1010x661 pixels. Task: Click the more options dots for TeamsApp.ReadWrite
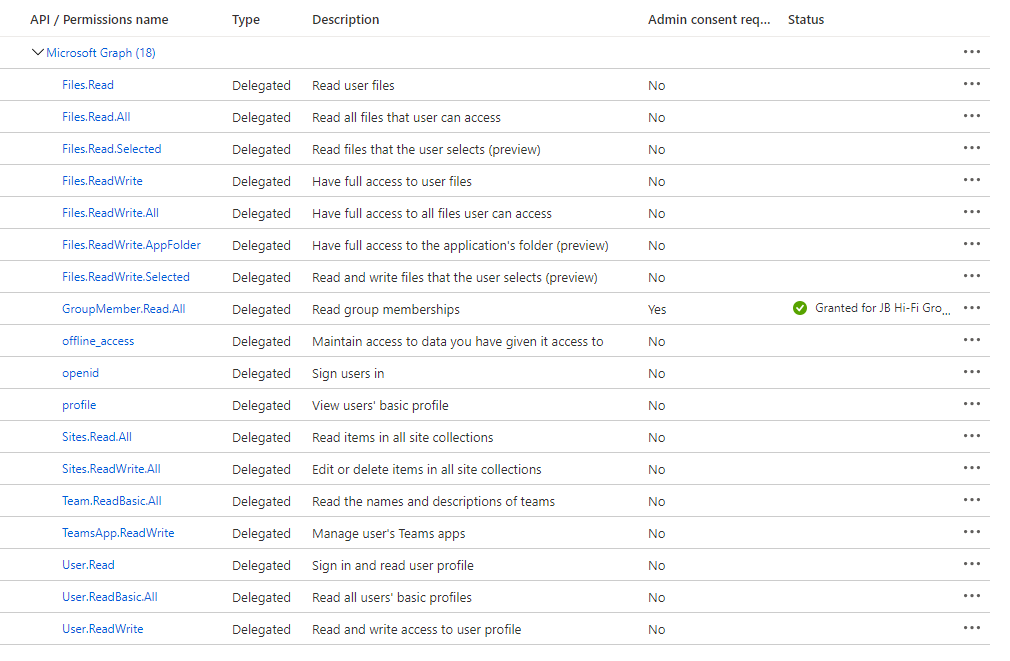pos(971,532)
